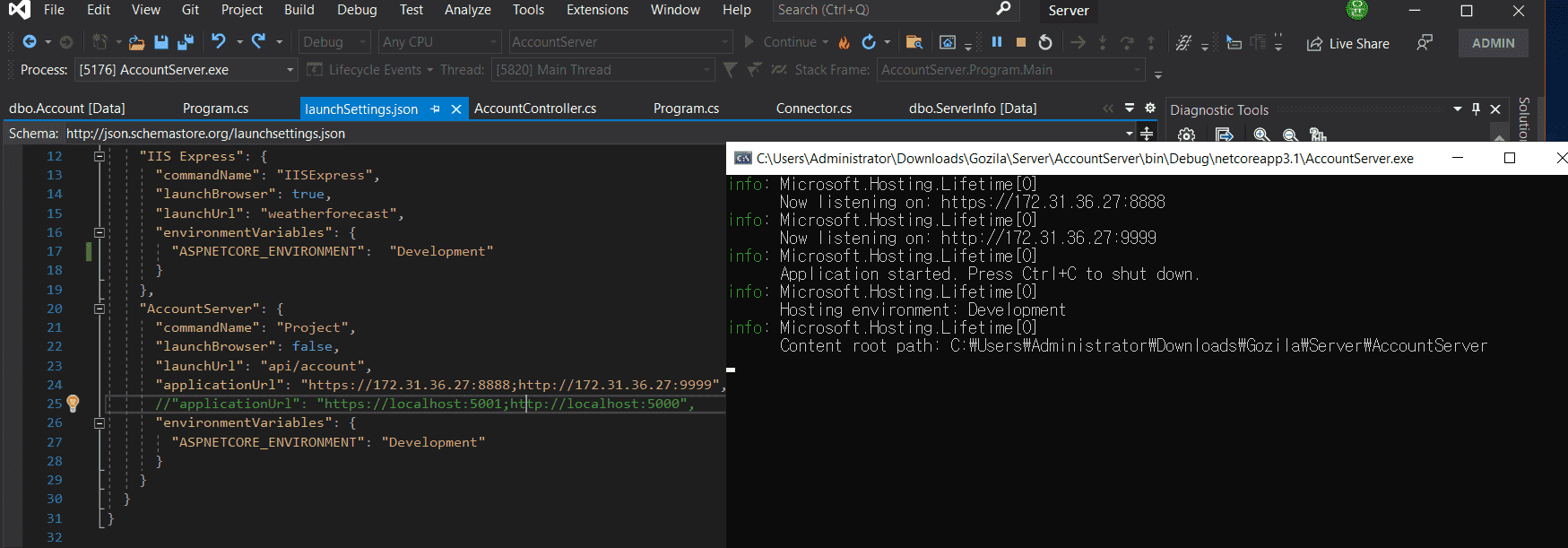Image resolution: width=1568 pixels, height=548 pixels.
Task: Switch to dbo.ServerInfo [Data] tab
Action: (x=973, y=109)
